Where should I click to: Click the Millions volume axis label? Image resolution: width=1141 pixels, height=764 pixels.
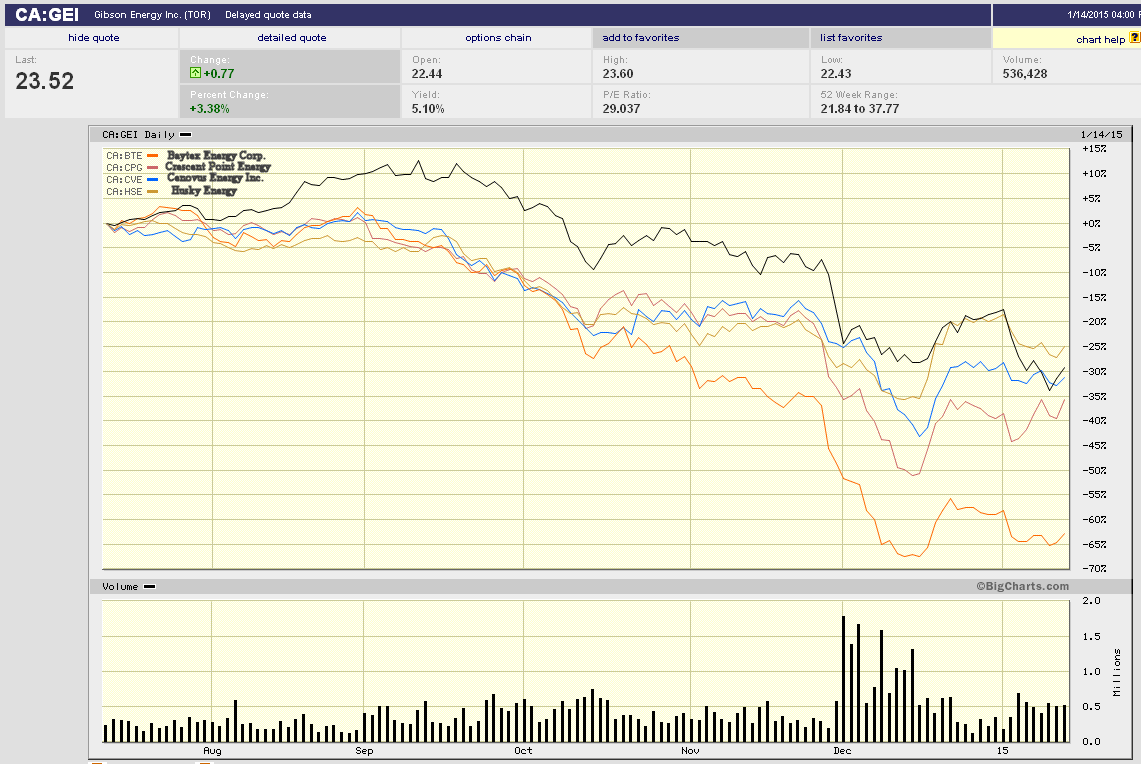(x=1117, y=673)
